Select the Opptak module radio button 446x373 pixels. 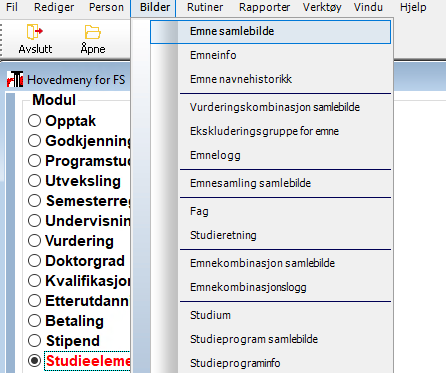coord(34,121)
